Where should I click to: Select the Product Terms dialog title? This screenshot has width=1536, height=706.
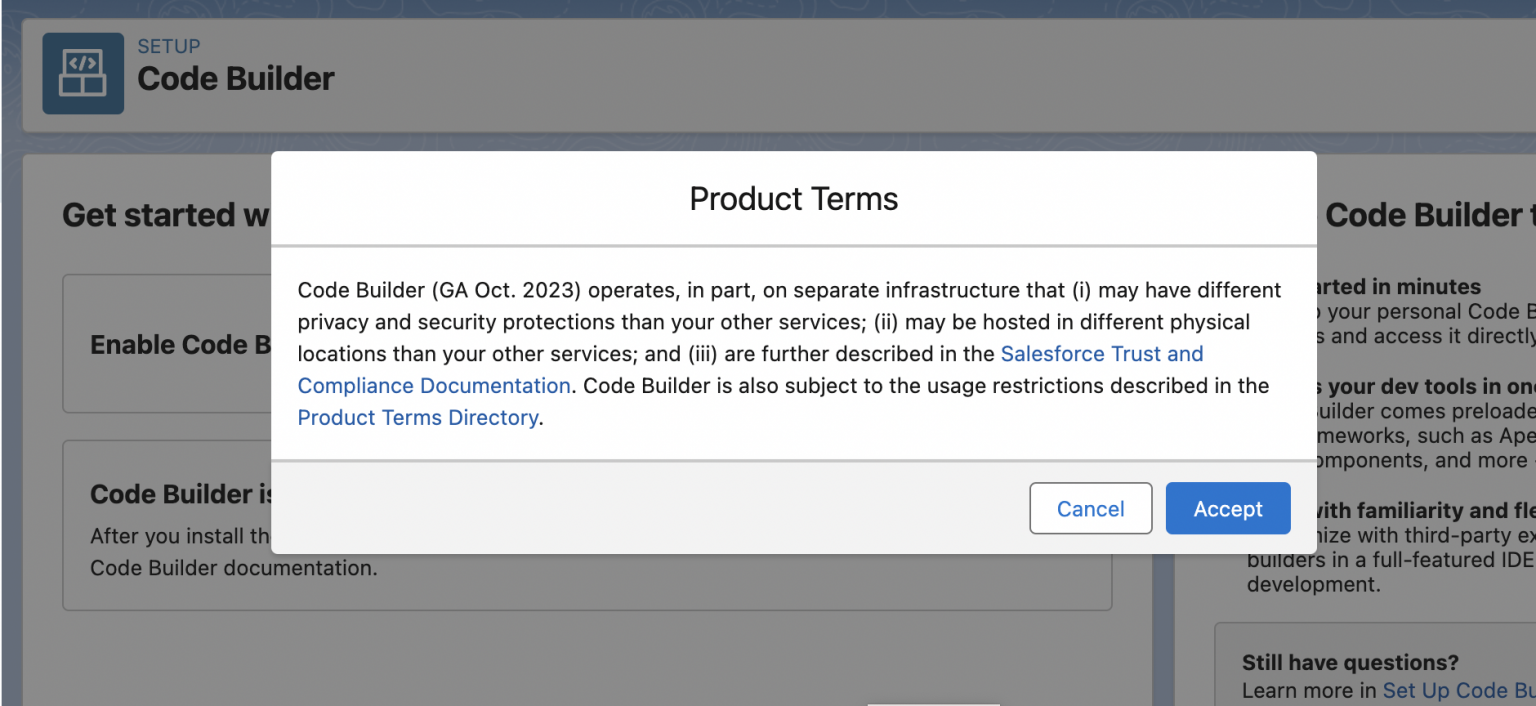(x=793, y=198)
